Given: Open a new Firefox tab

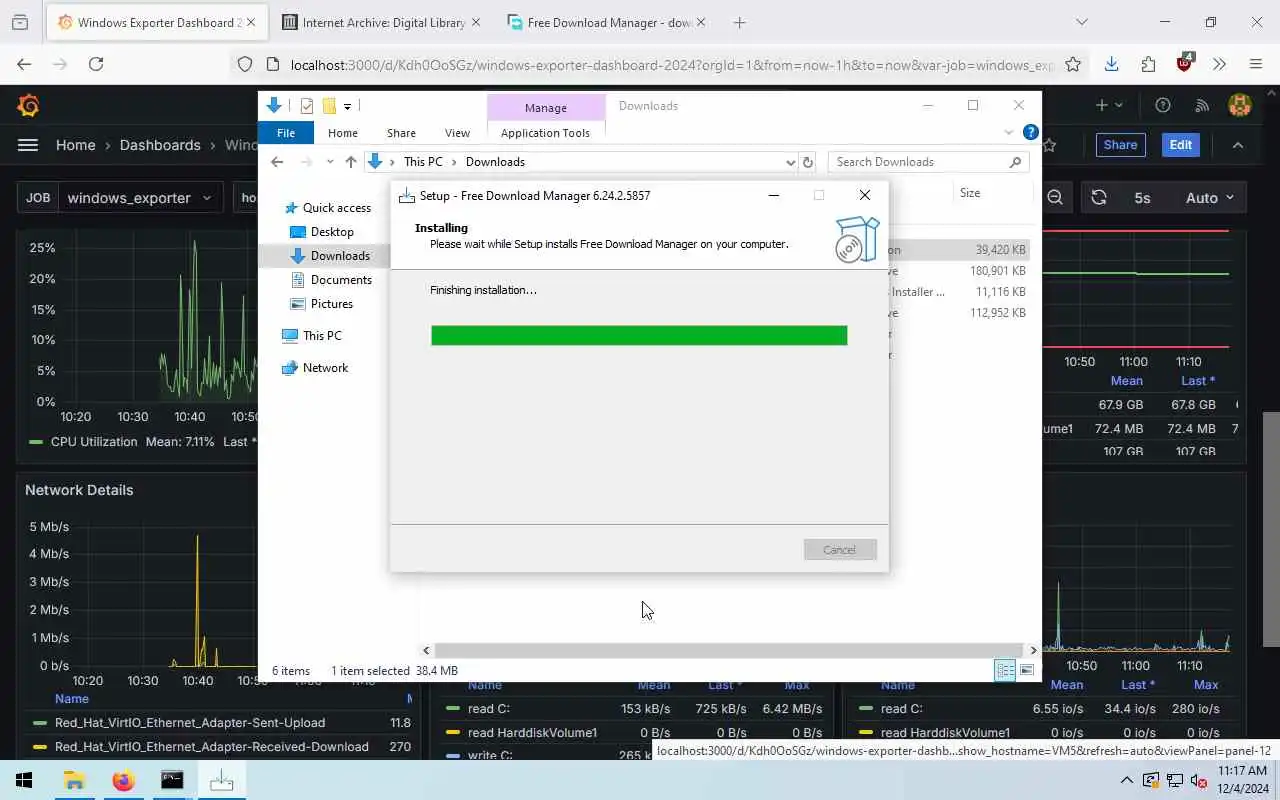Looking at the screenshot, I should pyautogui.click(x=739, y=22).
